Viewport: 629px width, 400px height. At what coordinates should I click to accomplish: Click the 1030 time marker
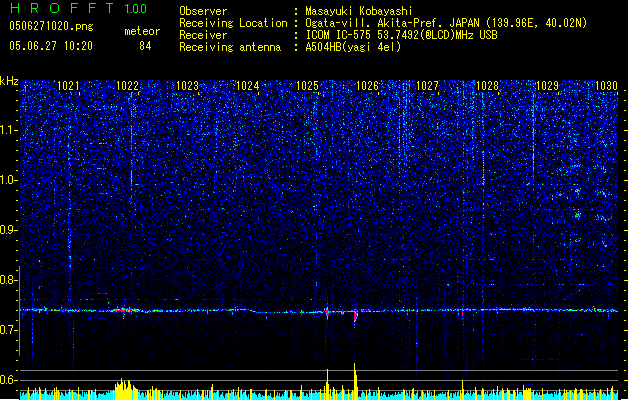point(607,86)
